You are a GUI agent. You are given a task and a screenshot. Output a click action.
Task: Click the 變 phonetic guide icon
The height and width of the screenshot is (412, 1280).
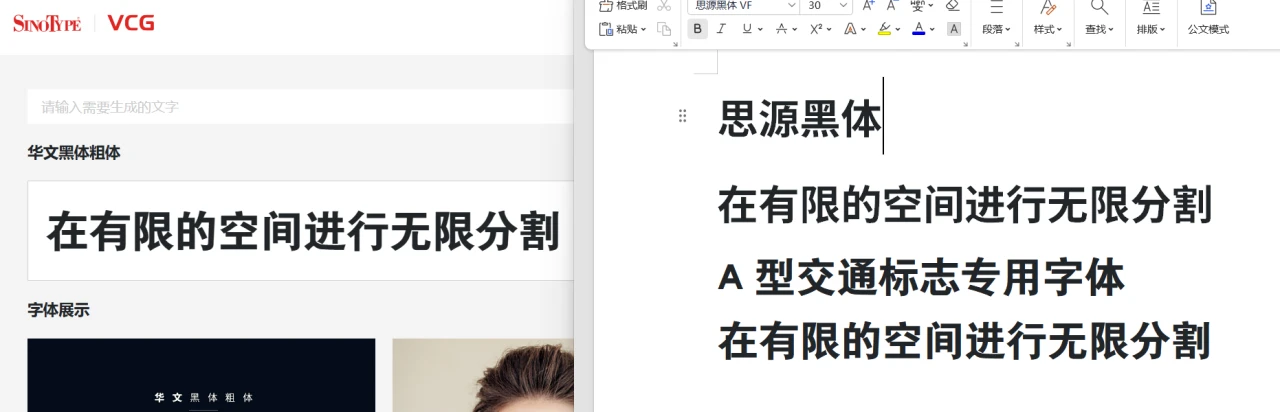(x=917, y=5)
